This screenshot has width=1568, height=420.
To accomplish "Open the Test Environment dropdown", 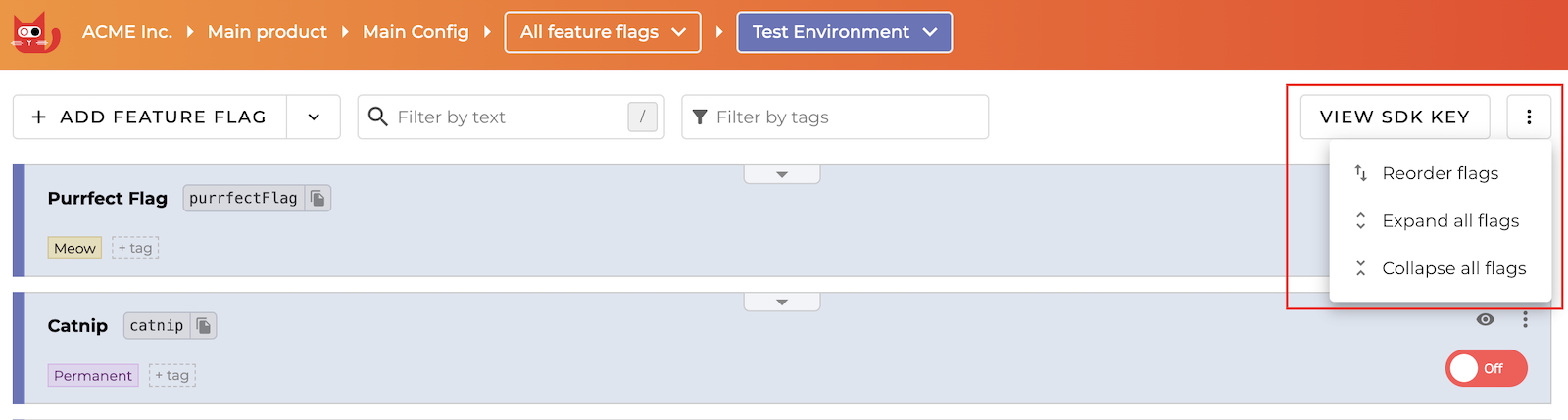I will point(844,32).
